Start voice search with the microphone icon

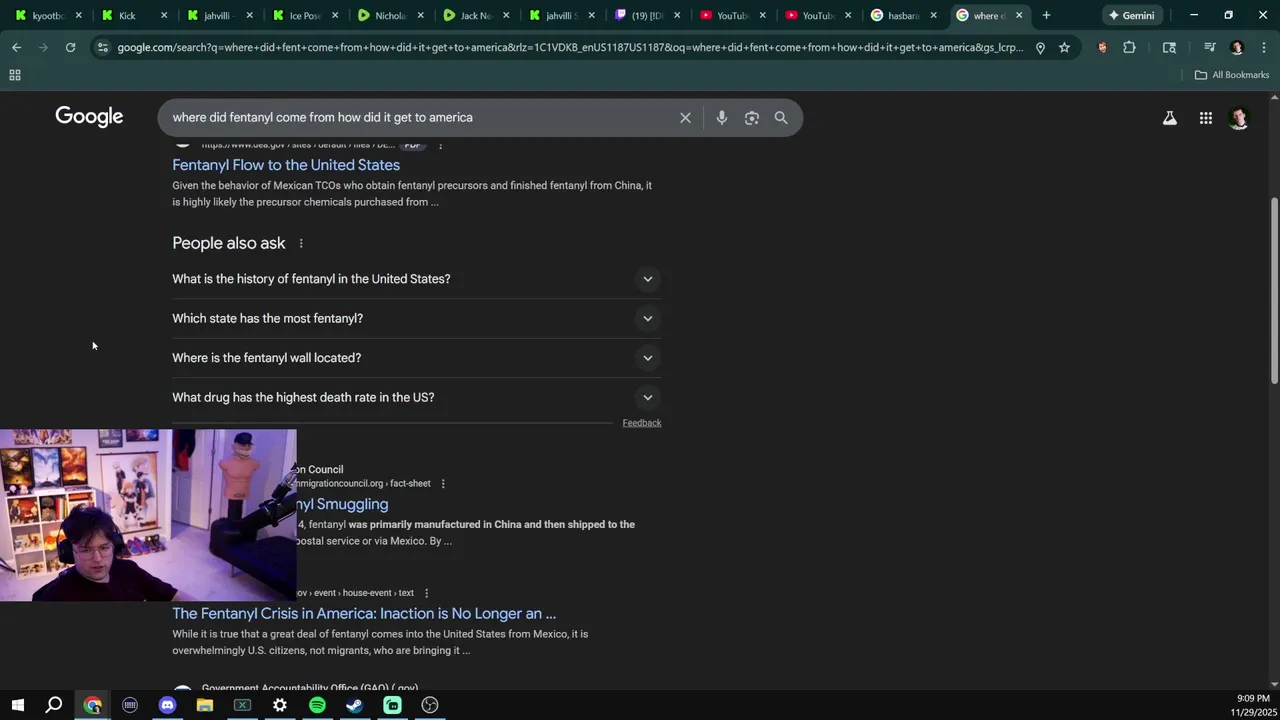click(721, 118)
